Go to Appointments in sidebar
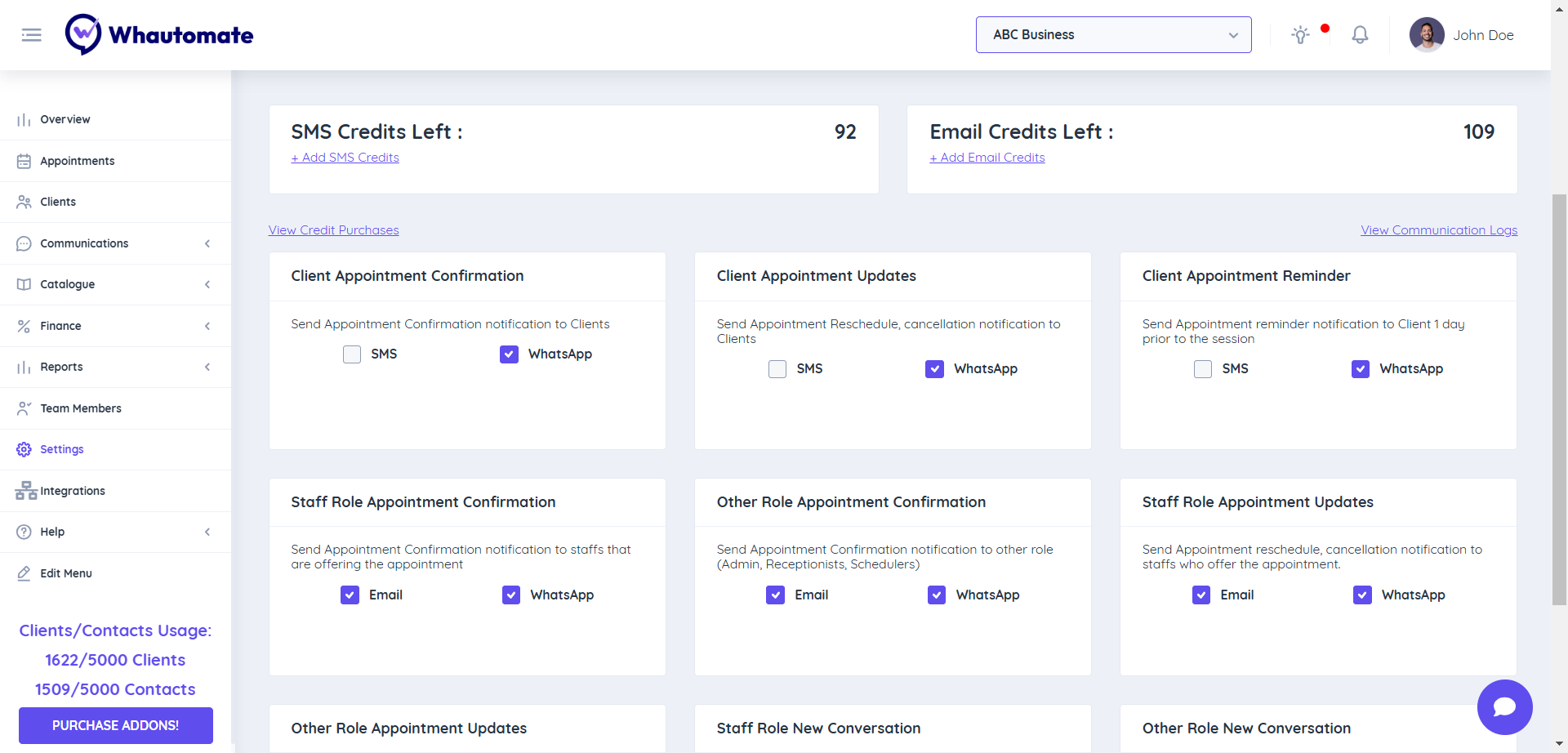1568x753 pixels. pyautogui.click(x=78, y=161)
